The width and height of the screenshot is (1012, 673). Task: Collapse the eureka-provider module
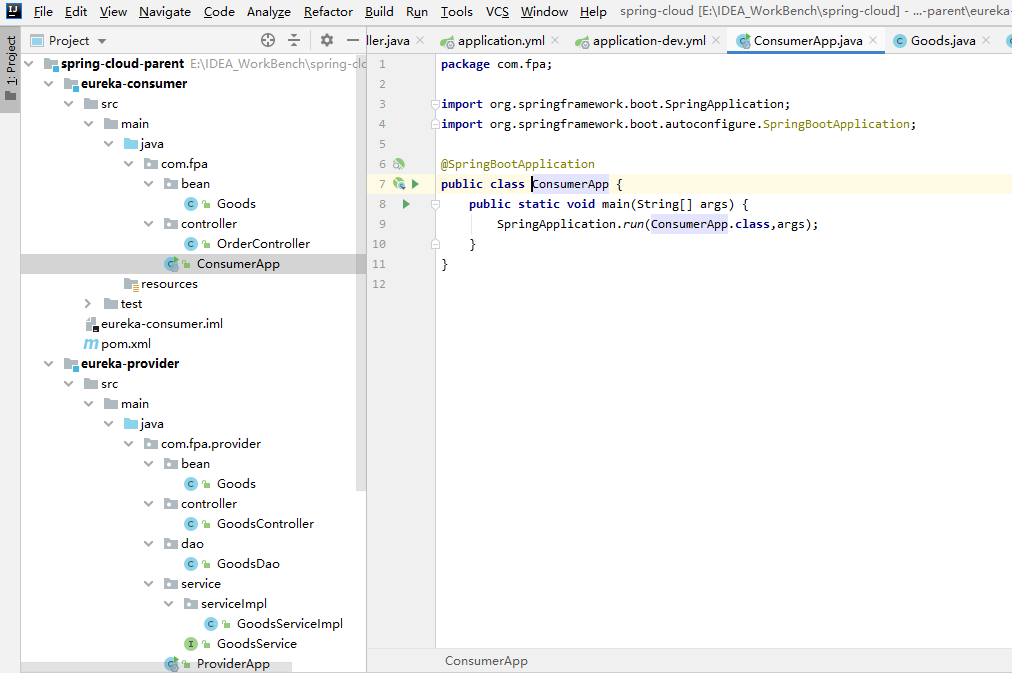(x=49, y=364)
